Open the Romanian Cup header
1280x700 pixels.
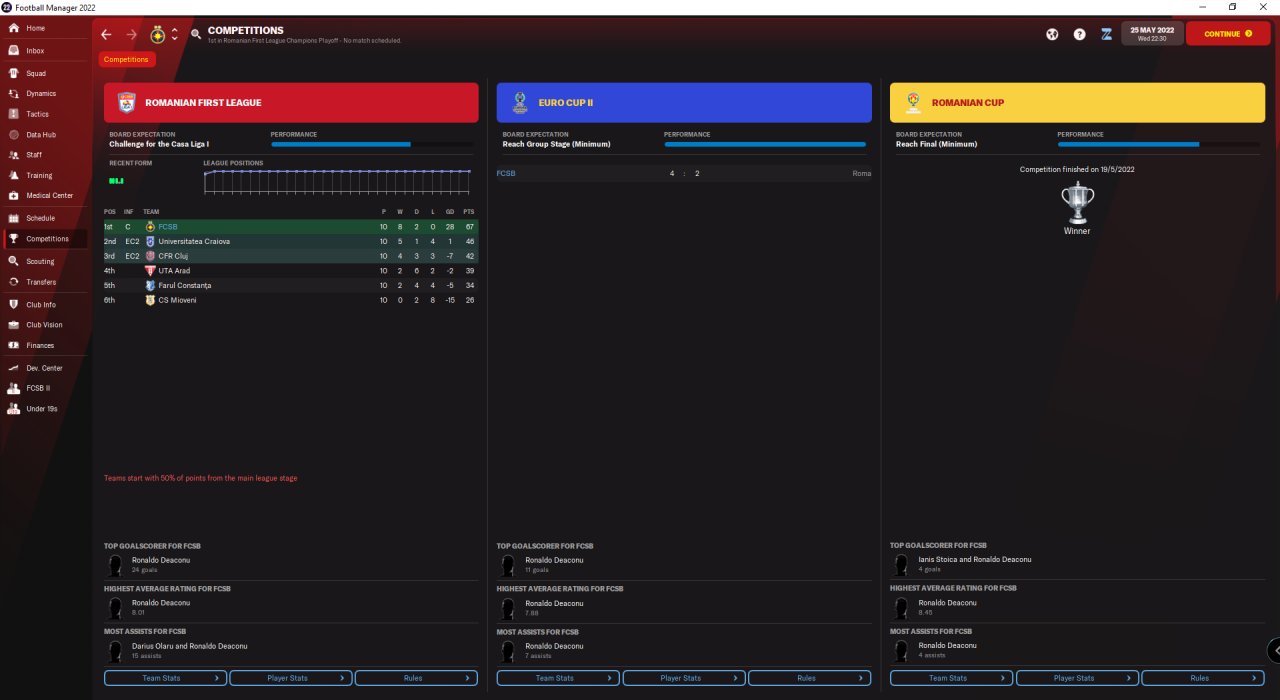(x=1077, y=102)
